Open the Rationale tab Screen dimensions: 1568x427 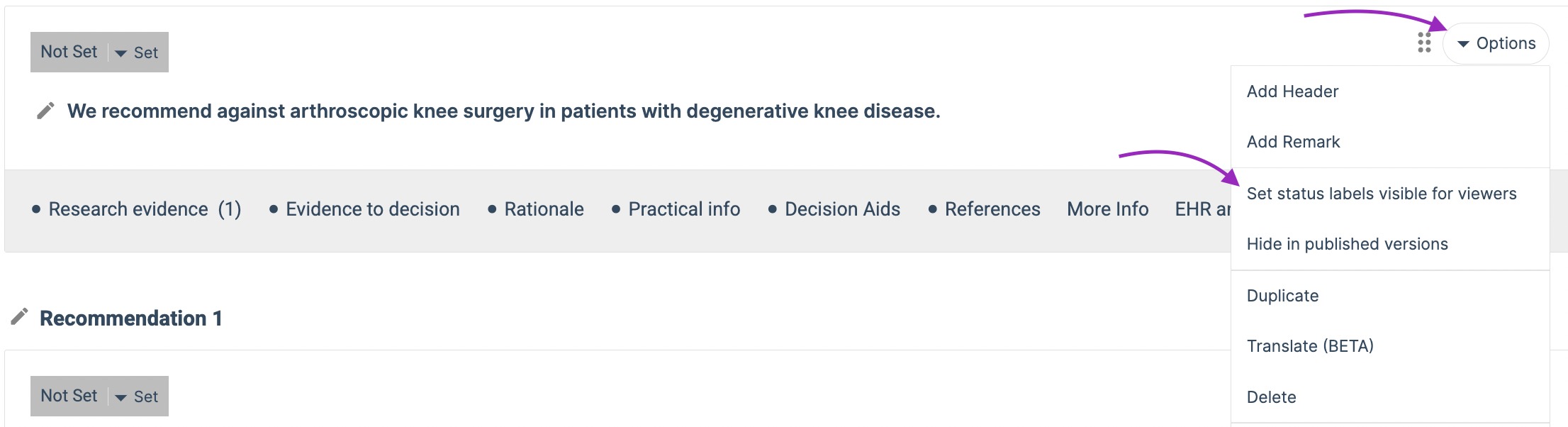[x=536, y=209]
